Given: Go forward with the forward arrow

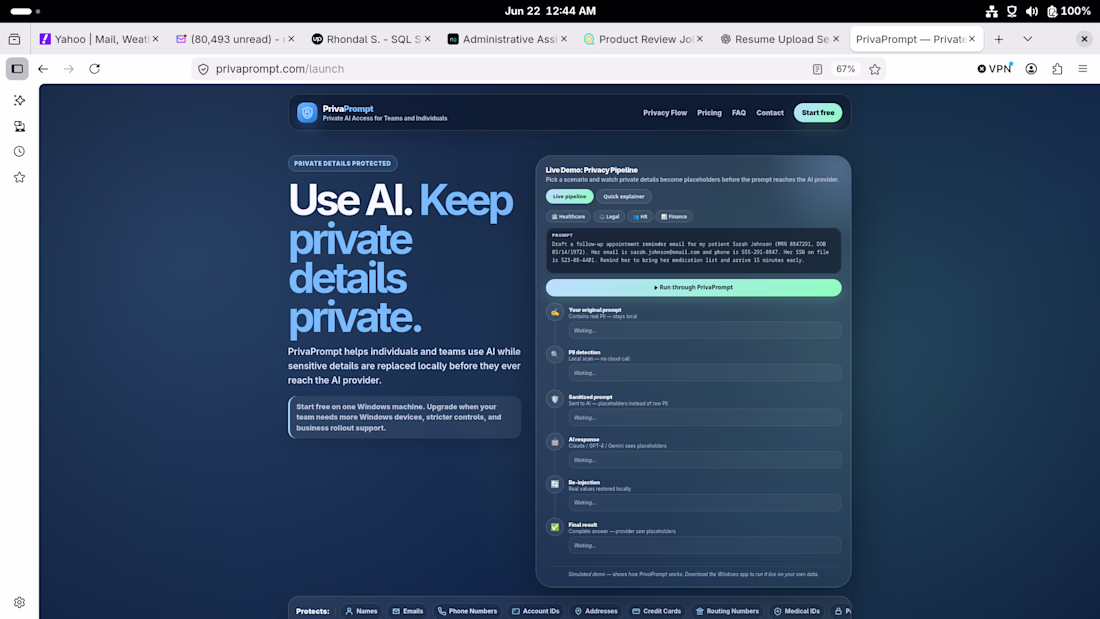Looking at the screenshot, I should tap(69, 69).
